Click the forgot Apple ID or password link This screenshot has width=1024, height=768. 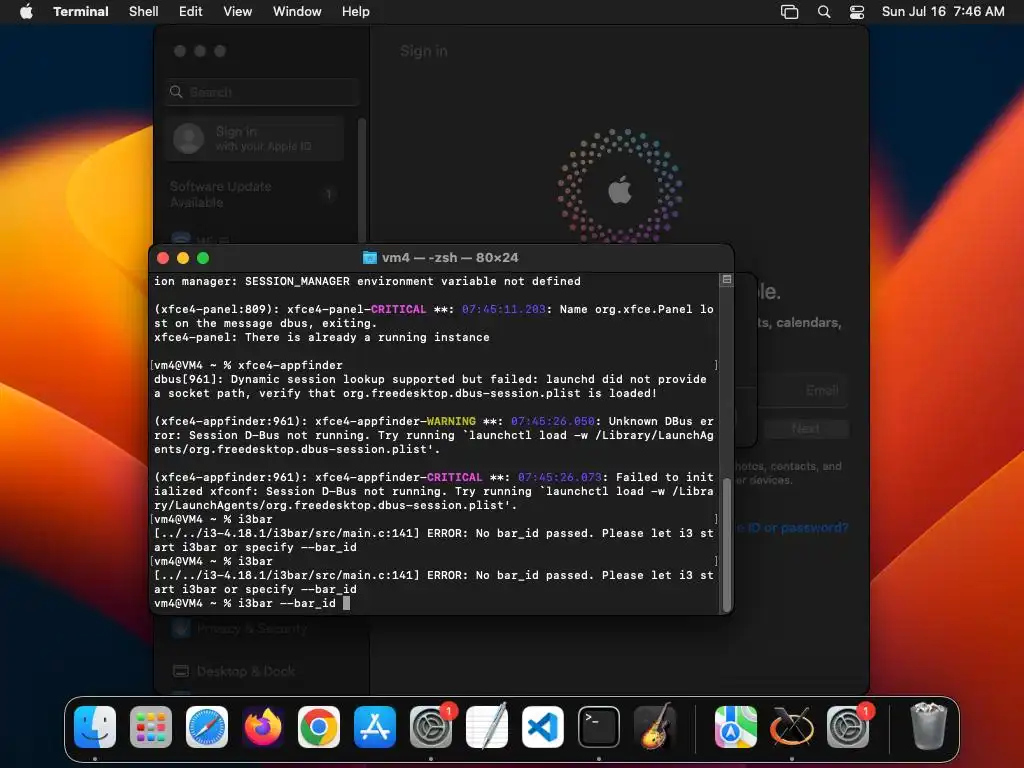tap(792, 528)
